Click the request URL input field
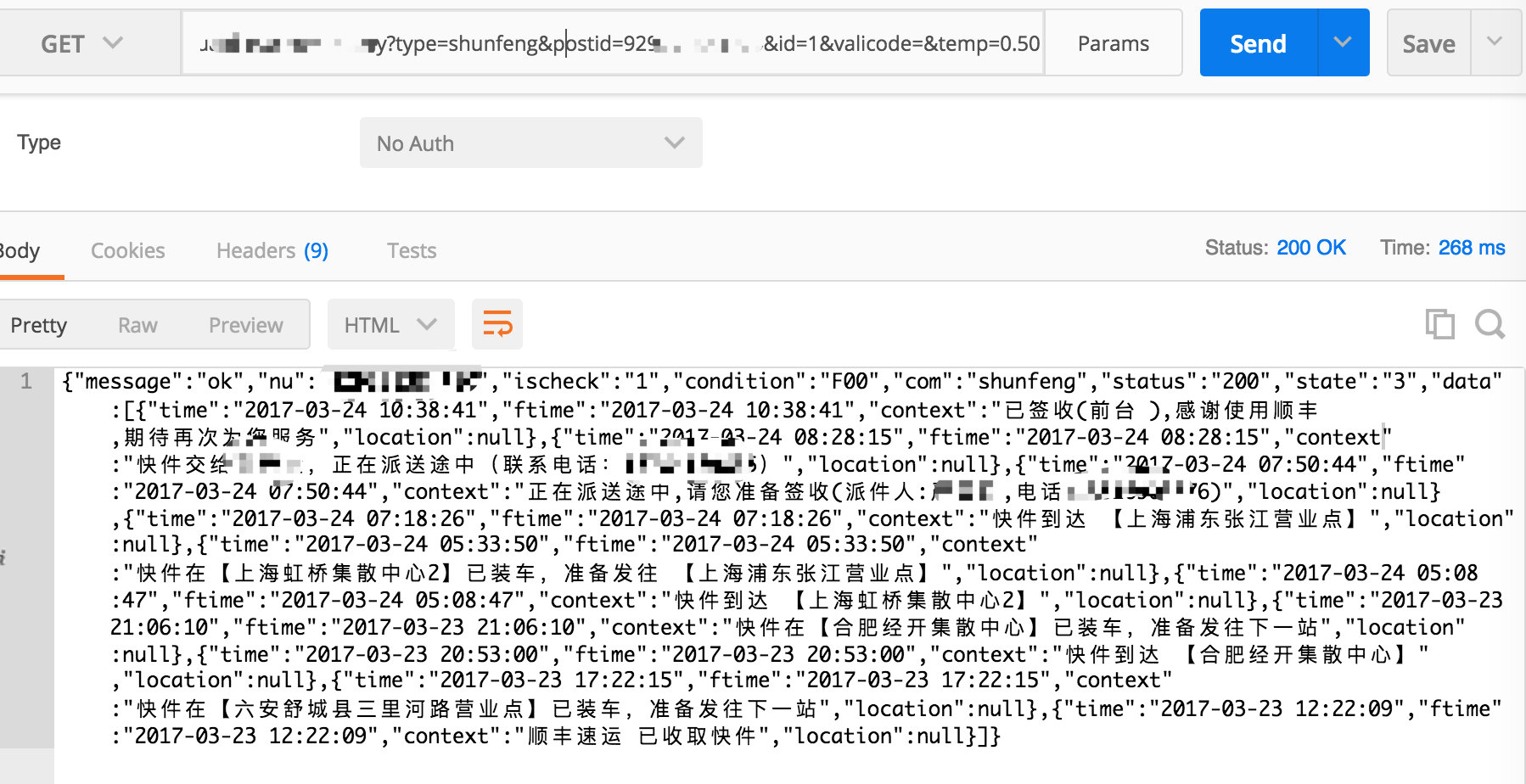The image size is (1526, 784). pos(613,43)
